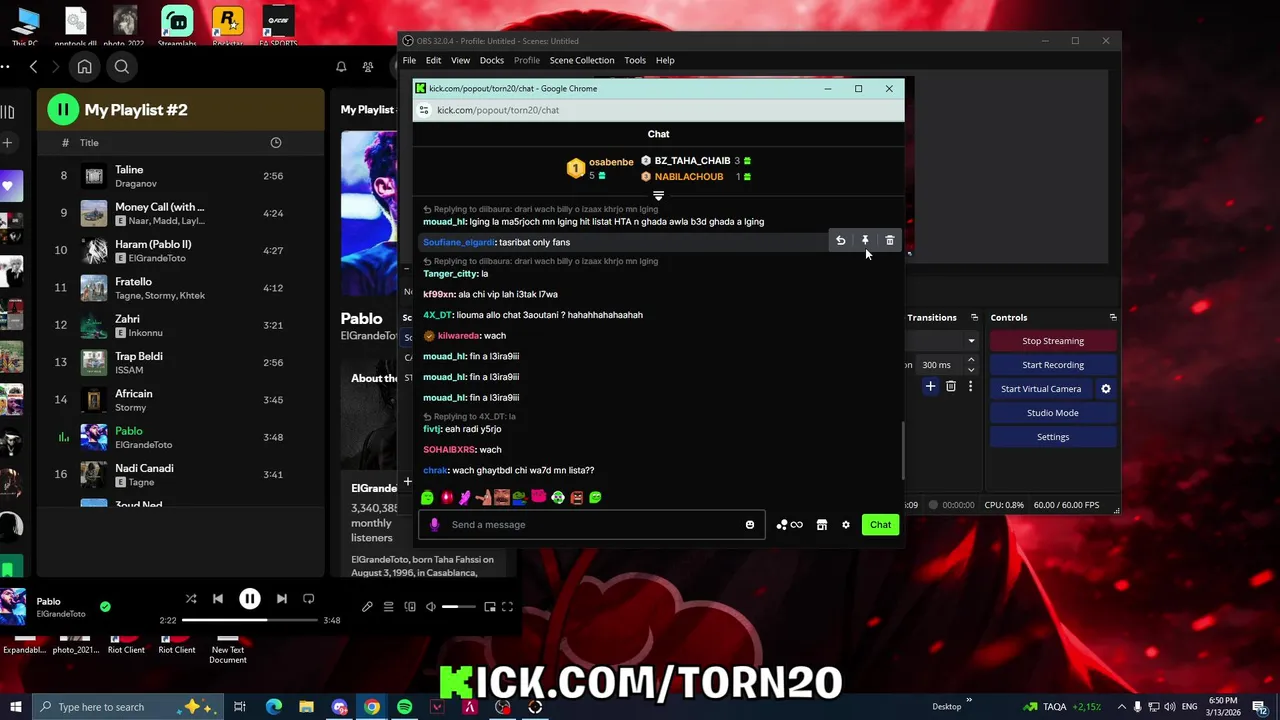Screen dimensions: 1280x720
Task: Toggle liked checkmark for Pablo song
Action: point(105,607)
